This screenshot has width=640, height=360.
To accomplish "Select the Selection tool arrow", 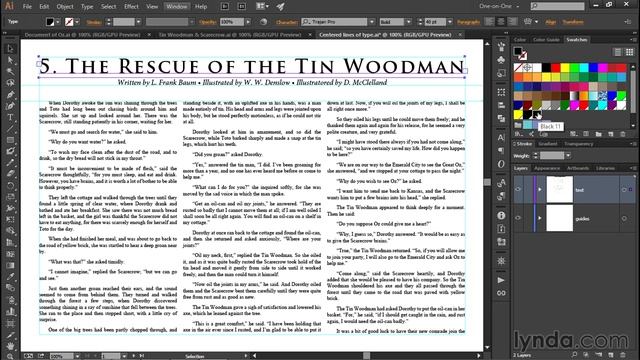I will pos(10,49).
